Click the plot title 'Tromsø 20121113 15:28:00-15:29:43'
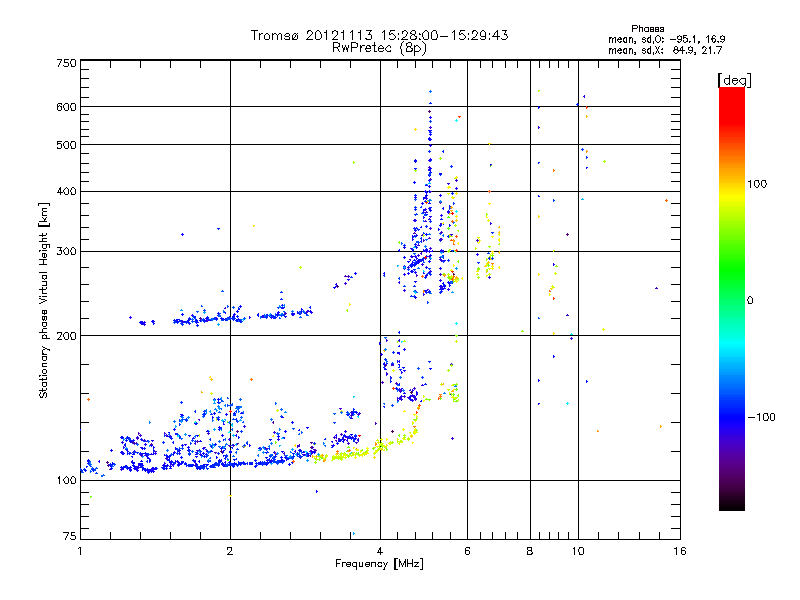Image resolution: width=800 pixels, height=600 pixels. point(379,35)
